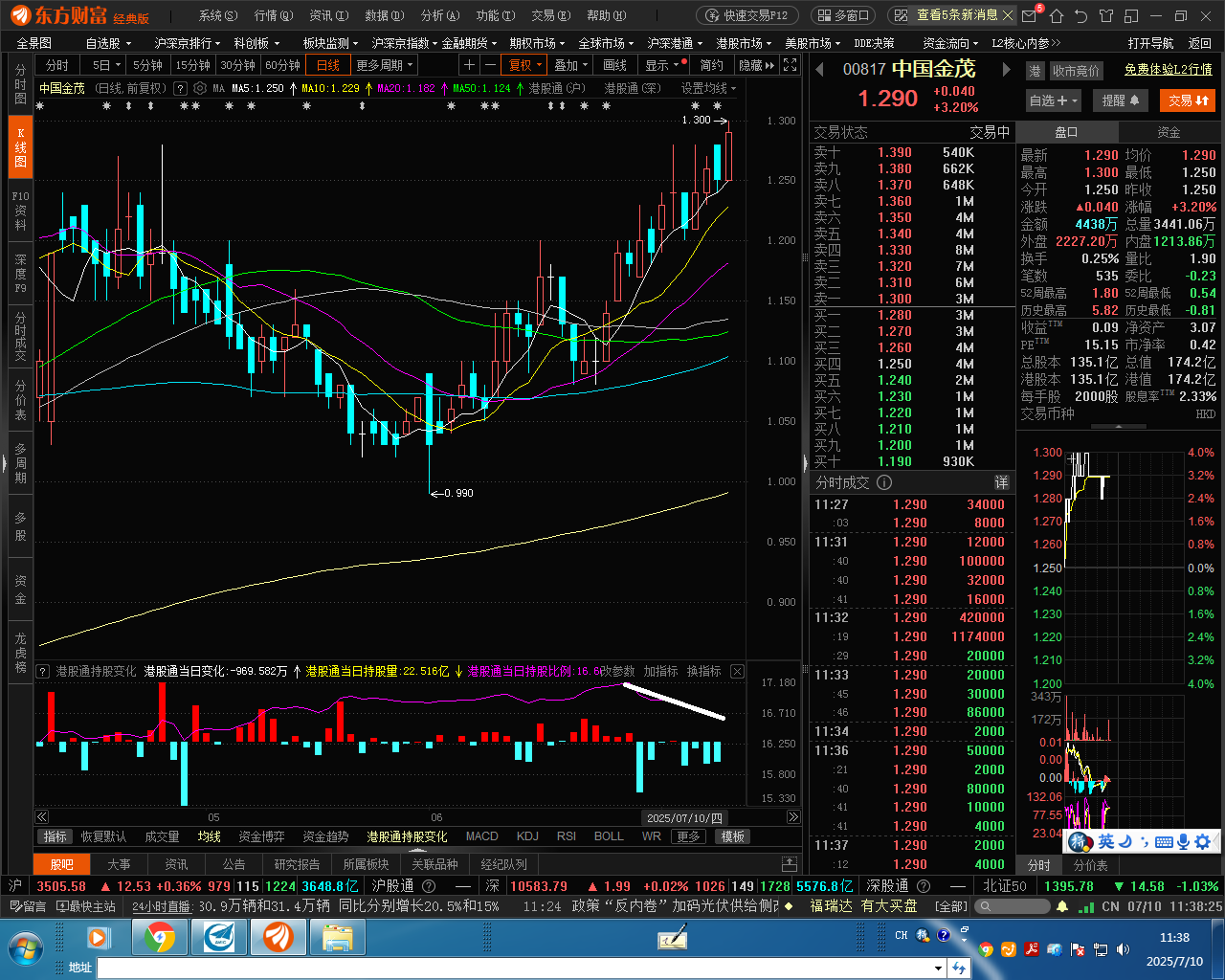This screenshot has height=980, width=1225.
Task: Switch chart to 分时 period
Action: click(57, 65)
